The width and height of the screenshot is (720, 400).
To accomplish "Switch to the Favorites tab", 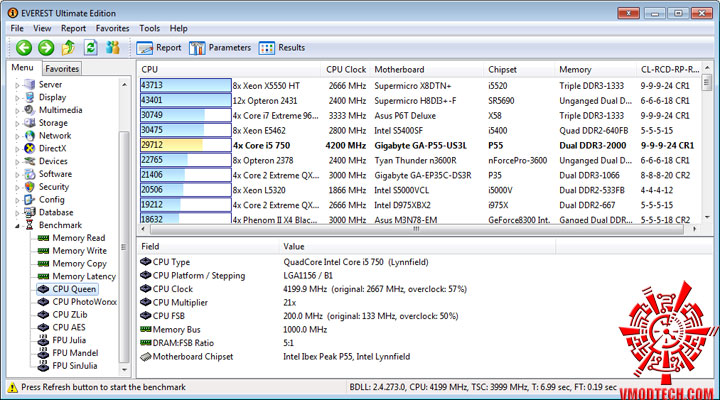I will pos(62,68).
